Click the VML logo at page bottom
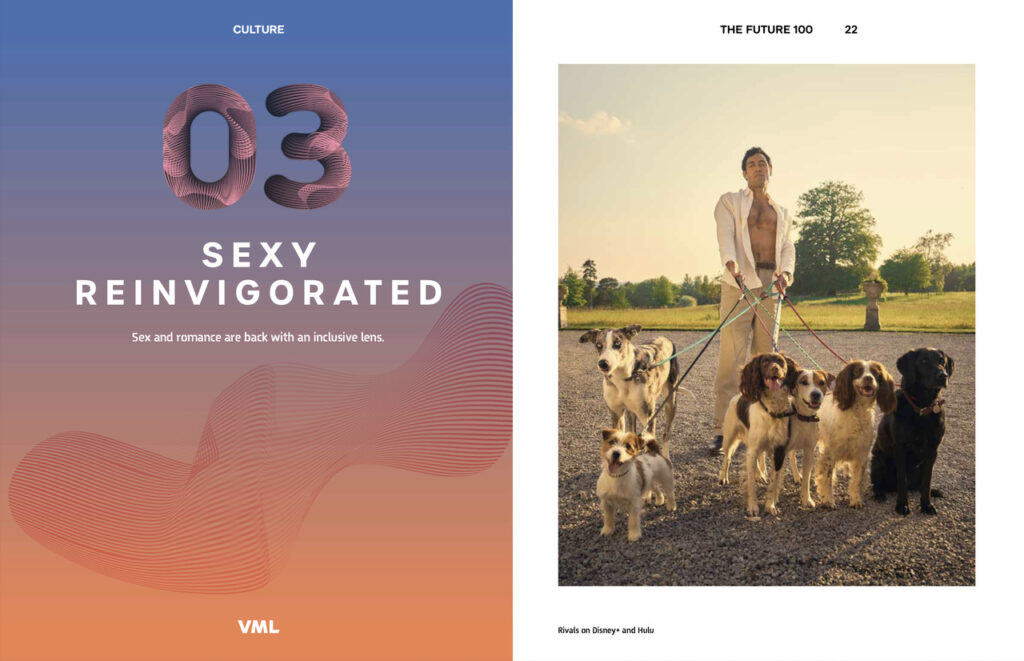The height and width of the screenshot is (661, 1024). click(x=259, y=627)
